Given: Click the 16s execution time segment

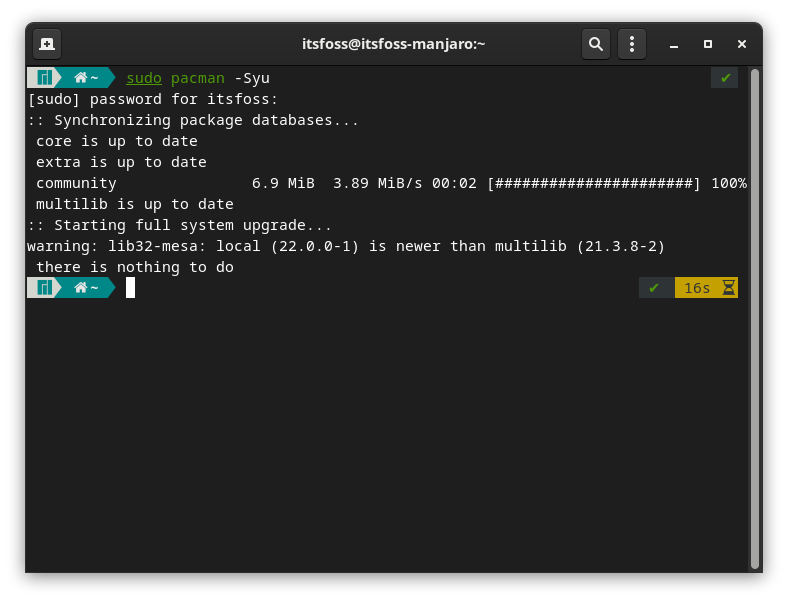Looking at the screenshot, I should pyautogui.click(x=696, y=288).
